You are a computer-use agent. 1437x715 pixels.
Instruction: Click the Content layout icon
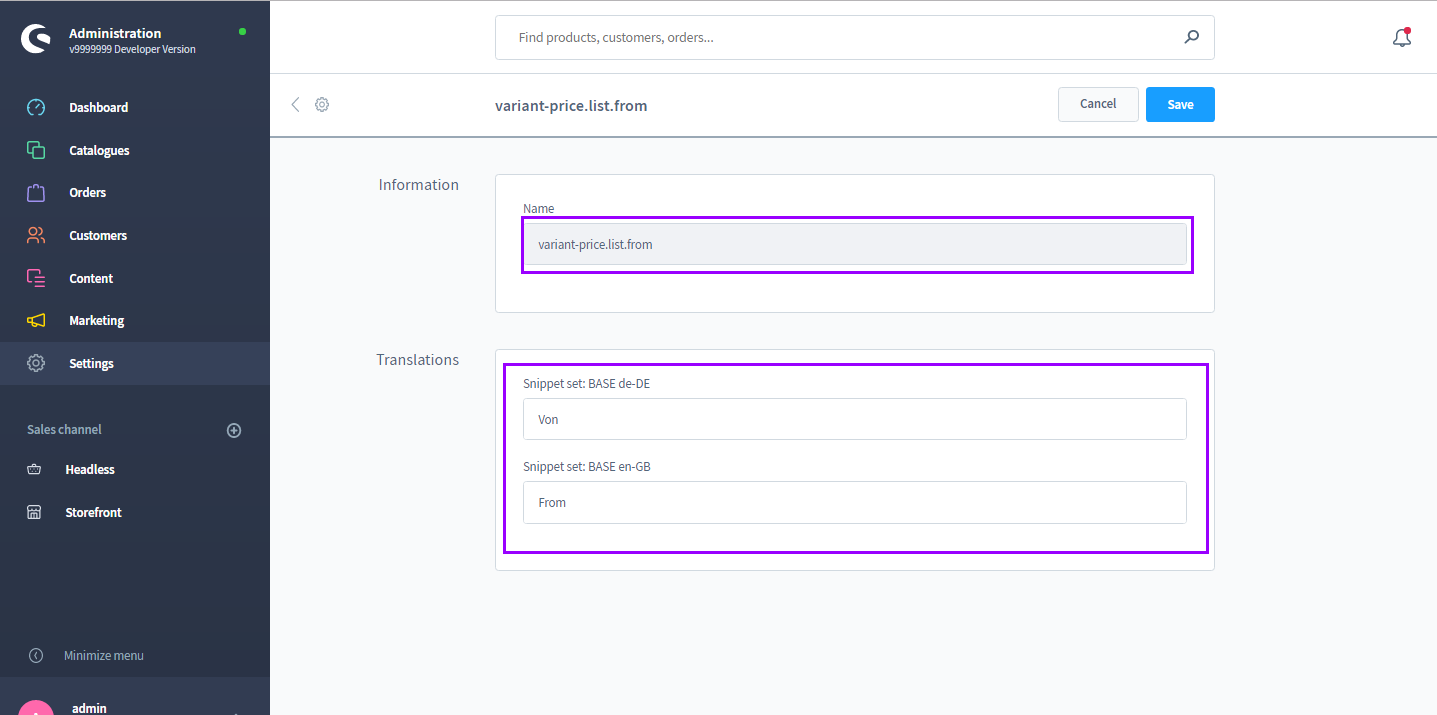(x=36, y=278)
